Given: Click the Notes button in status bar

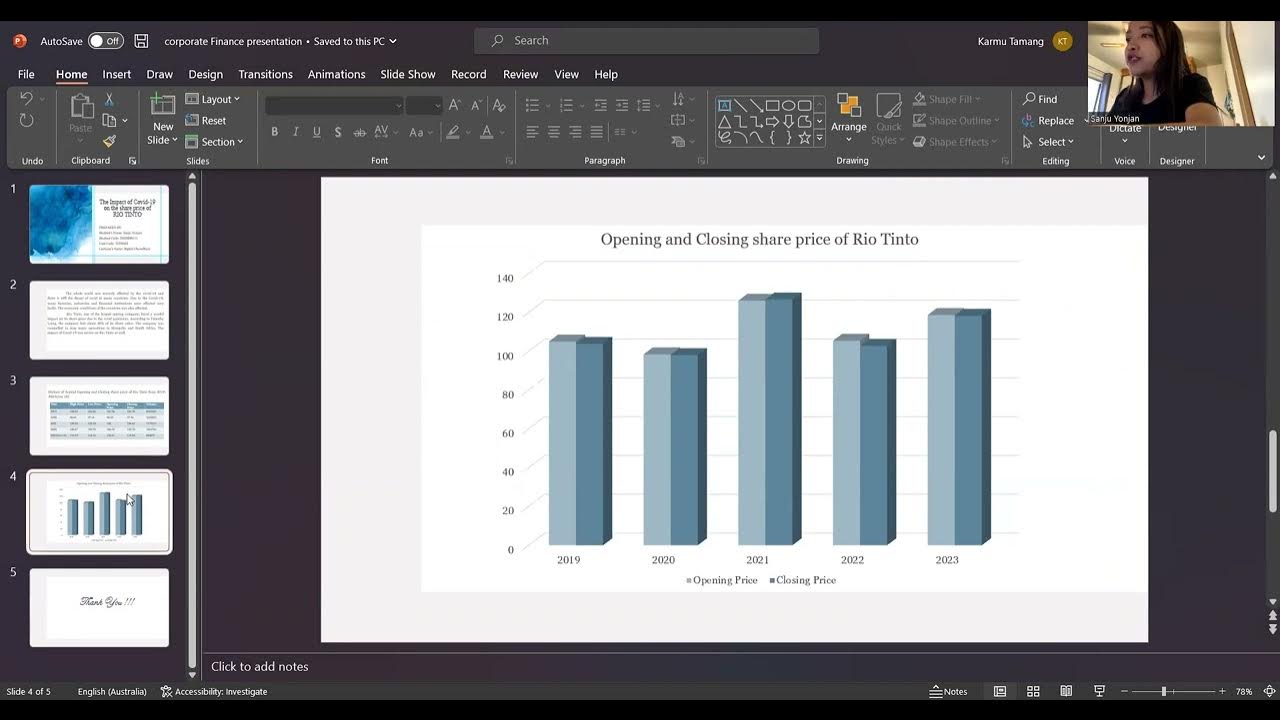Looking at the screenshot, I should (x=949, y=691).
